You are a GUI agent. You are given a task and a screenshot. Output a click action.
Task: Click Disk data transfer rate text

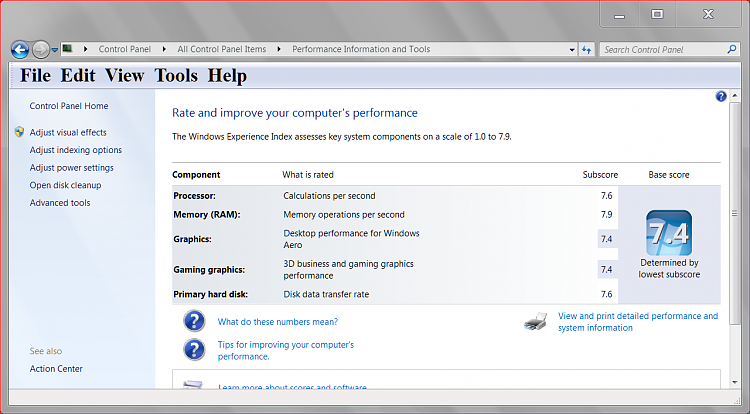point(326,294)
